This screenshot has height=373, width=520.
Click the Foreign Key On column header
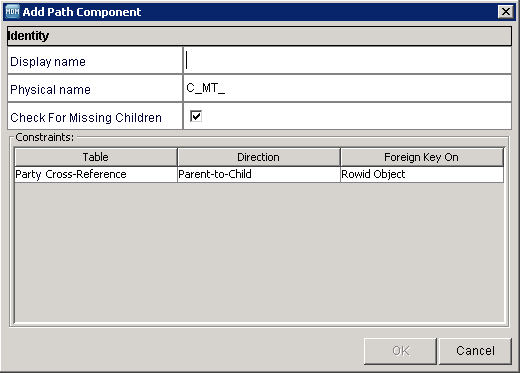coord(421,157)
